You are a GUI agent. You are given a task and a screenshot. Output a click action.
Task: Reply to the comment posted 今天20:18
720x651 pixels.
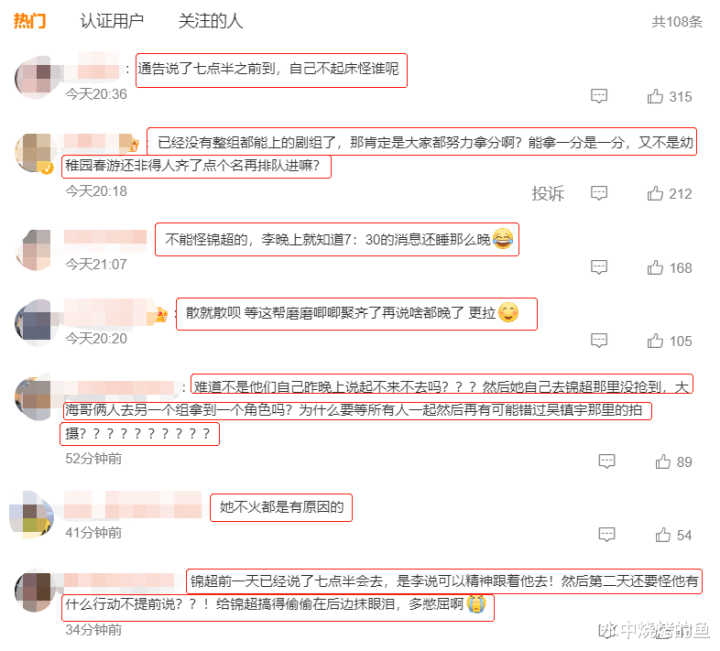coord(599,194)
